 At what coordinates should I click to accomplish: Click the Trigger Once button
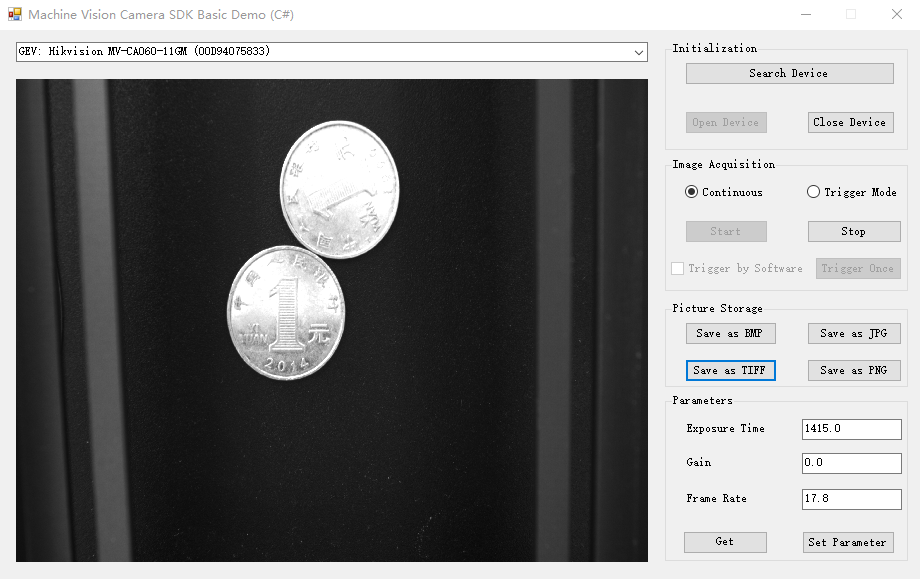(858, 268)
